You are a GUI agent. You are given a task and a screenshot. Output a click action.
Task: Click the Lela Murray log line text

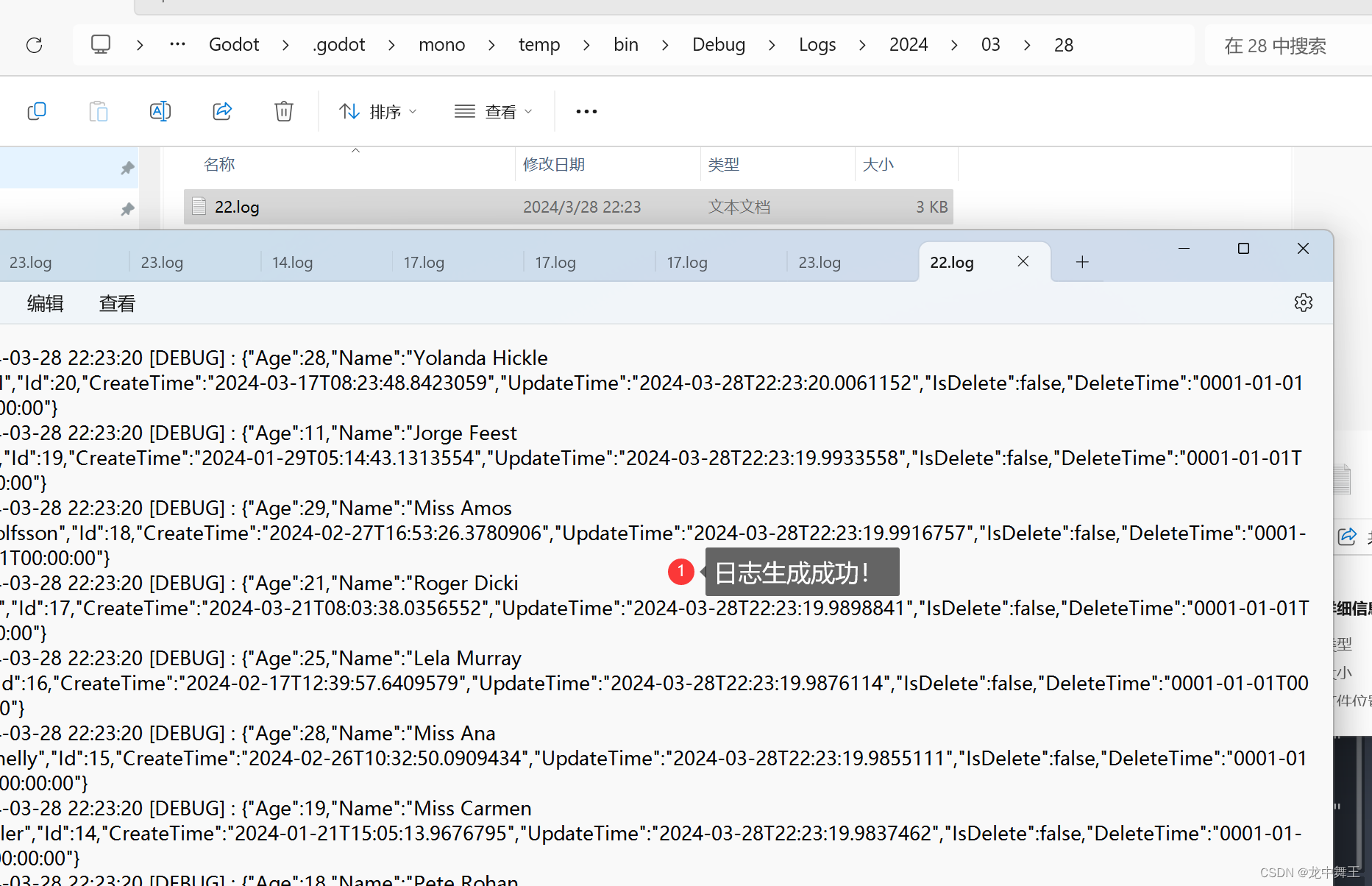coord(261,658)
